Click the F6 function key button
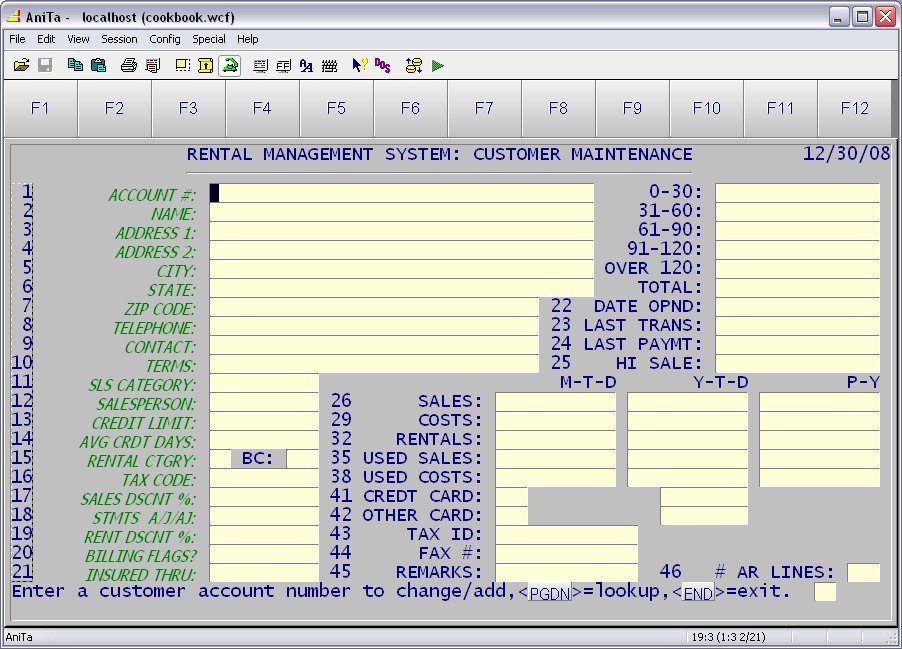The width and height of the screenshot is (902, 649). click(411, 108)
